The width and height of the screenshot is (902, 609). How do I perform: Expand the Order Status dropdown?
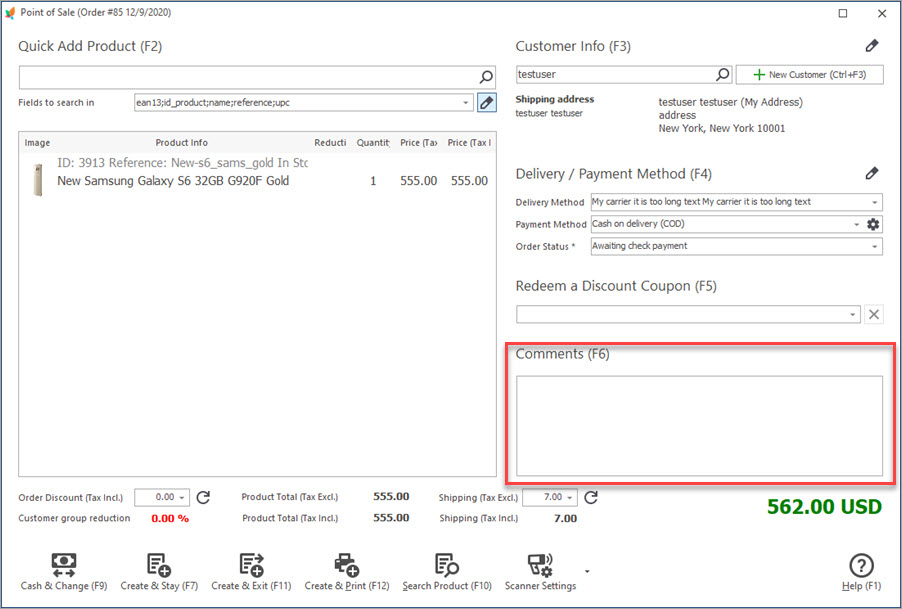pyautogui.click(x=874, y=247)
